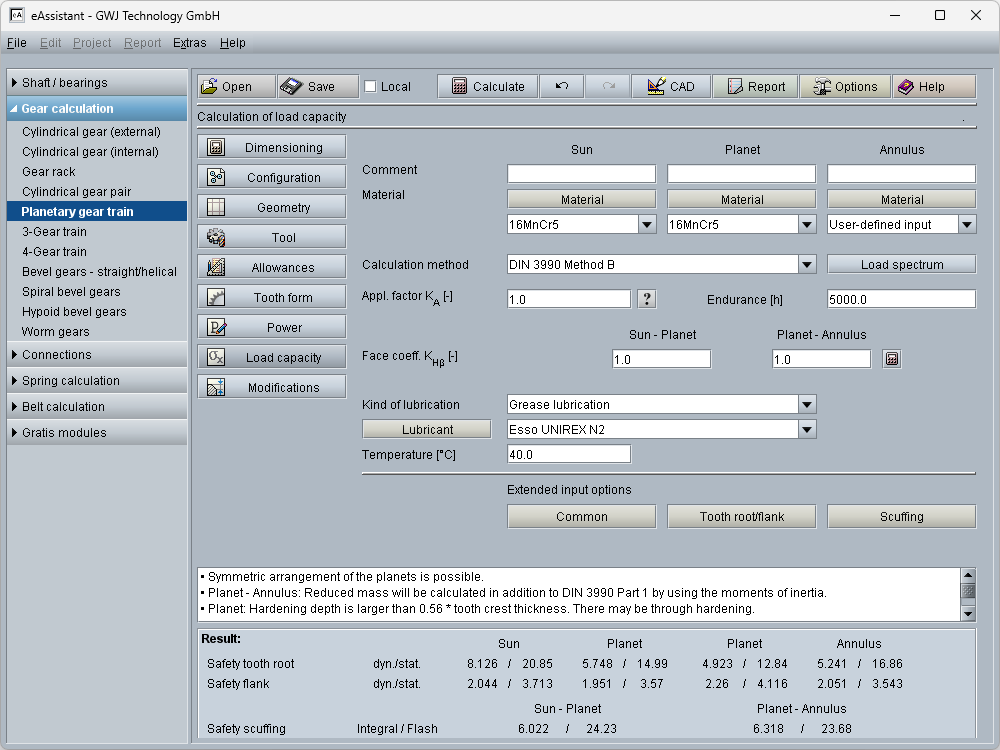Click the Calculate toolbar button

487,87
